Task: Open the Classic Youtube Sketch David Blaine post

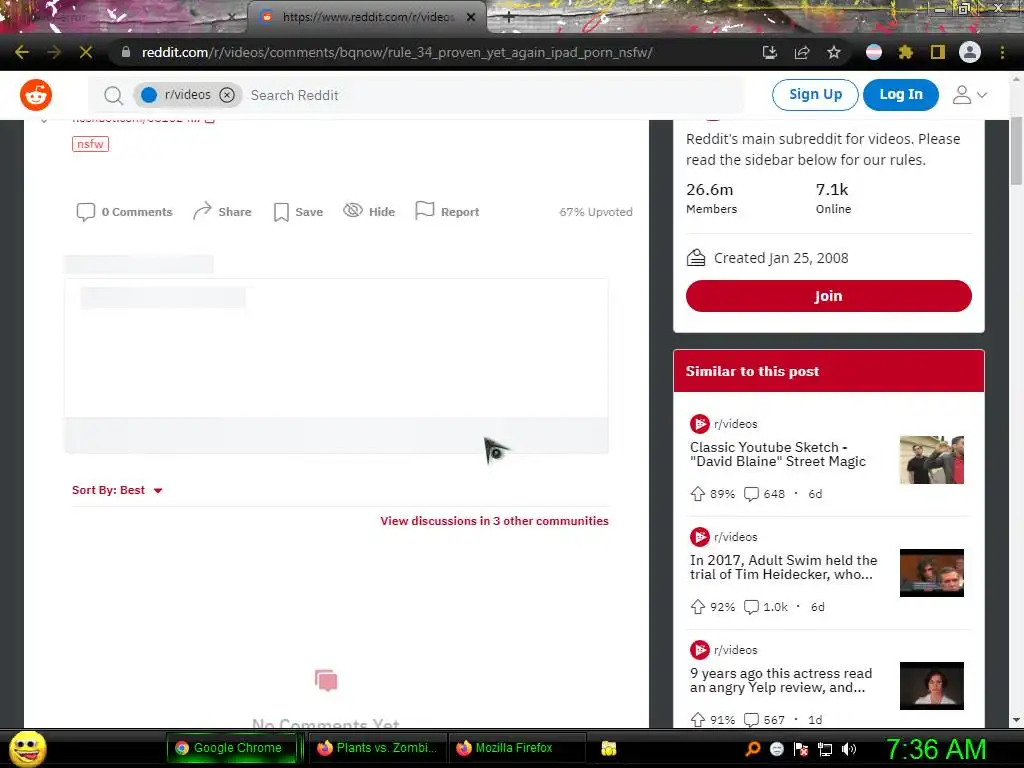Action: (x=778, y=455)
